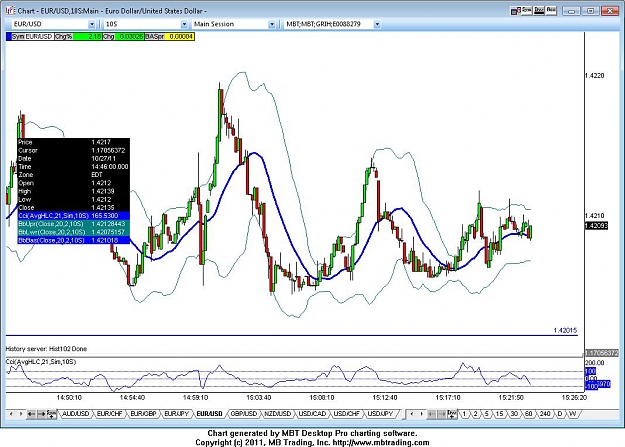The width and height of the screenshot is (625, 447).
Task: Click the Drw add button by interval tabs
Action: pyautogui.click(x=452, y=414)
